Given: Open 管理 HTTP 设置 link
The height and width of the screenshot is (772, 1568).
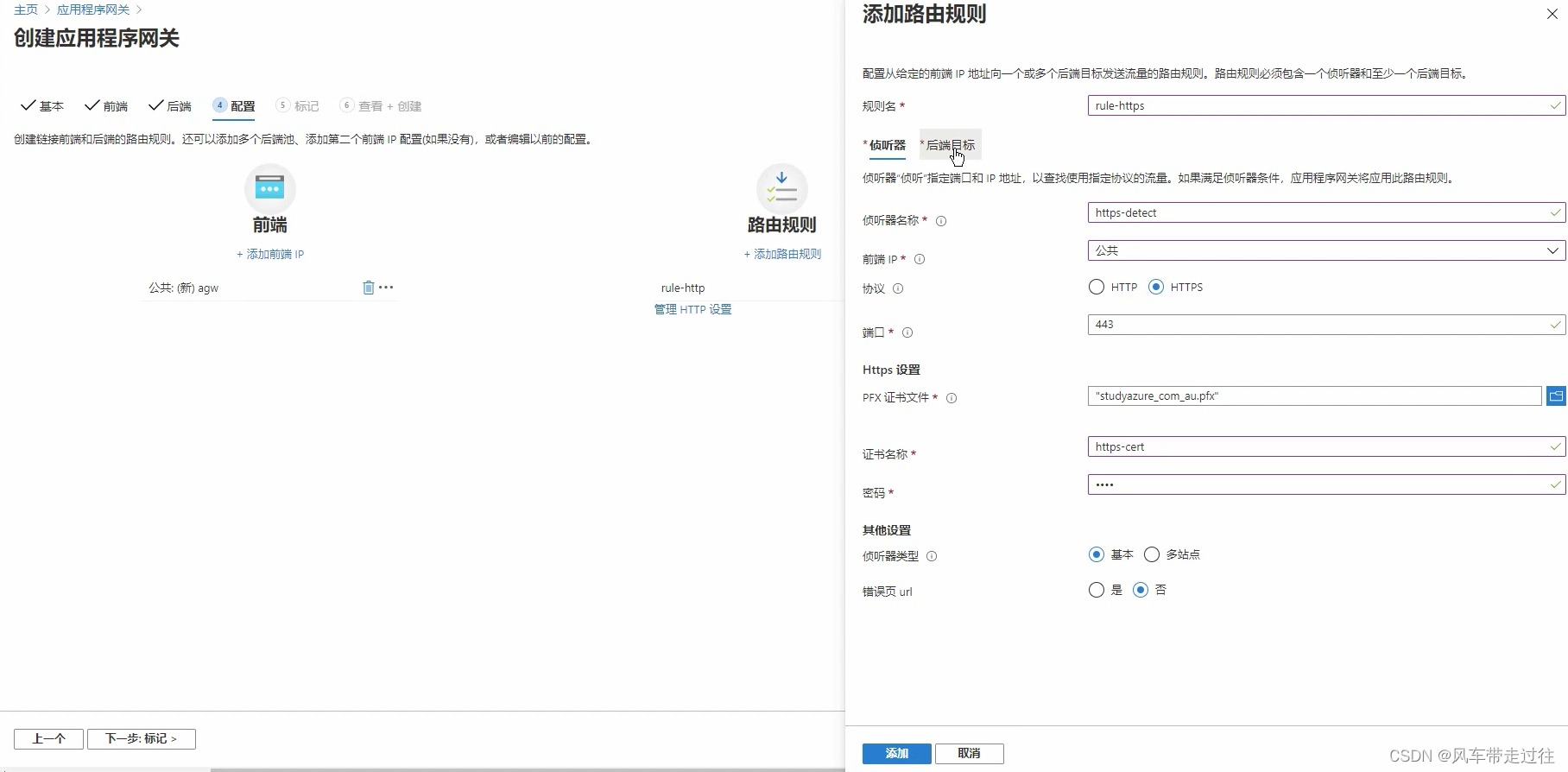Looking at the screenshot, I should point(692,309).
